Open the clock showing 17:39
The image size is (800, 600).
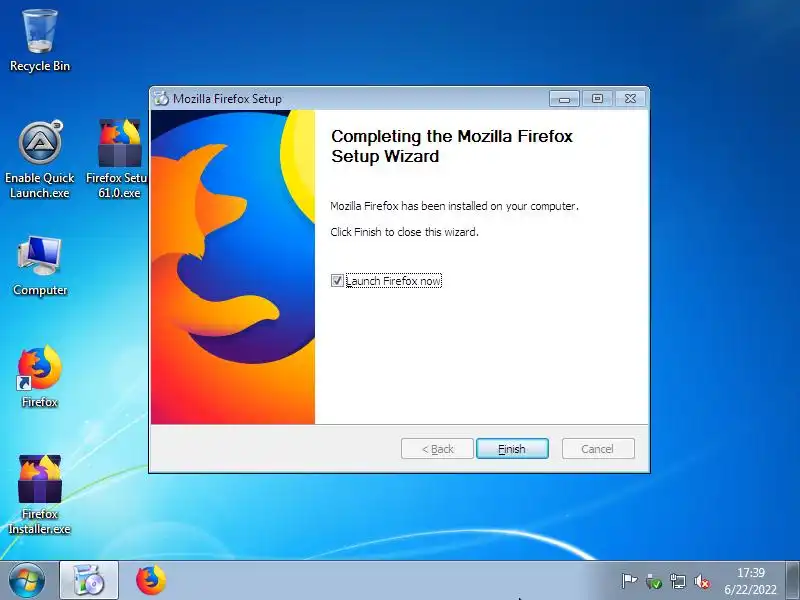(751, 581)
